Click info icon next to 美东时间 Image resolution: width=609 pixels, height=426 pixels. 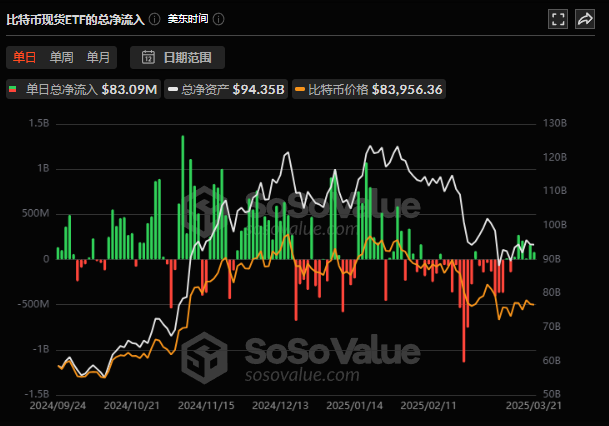click(219, 19)
